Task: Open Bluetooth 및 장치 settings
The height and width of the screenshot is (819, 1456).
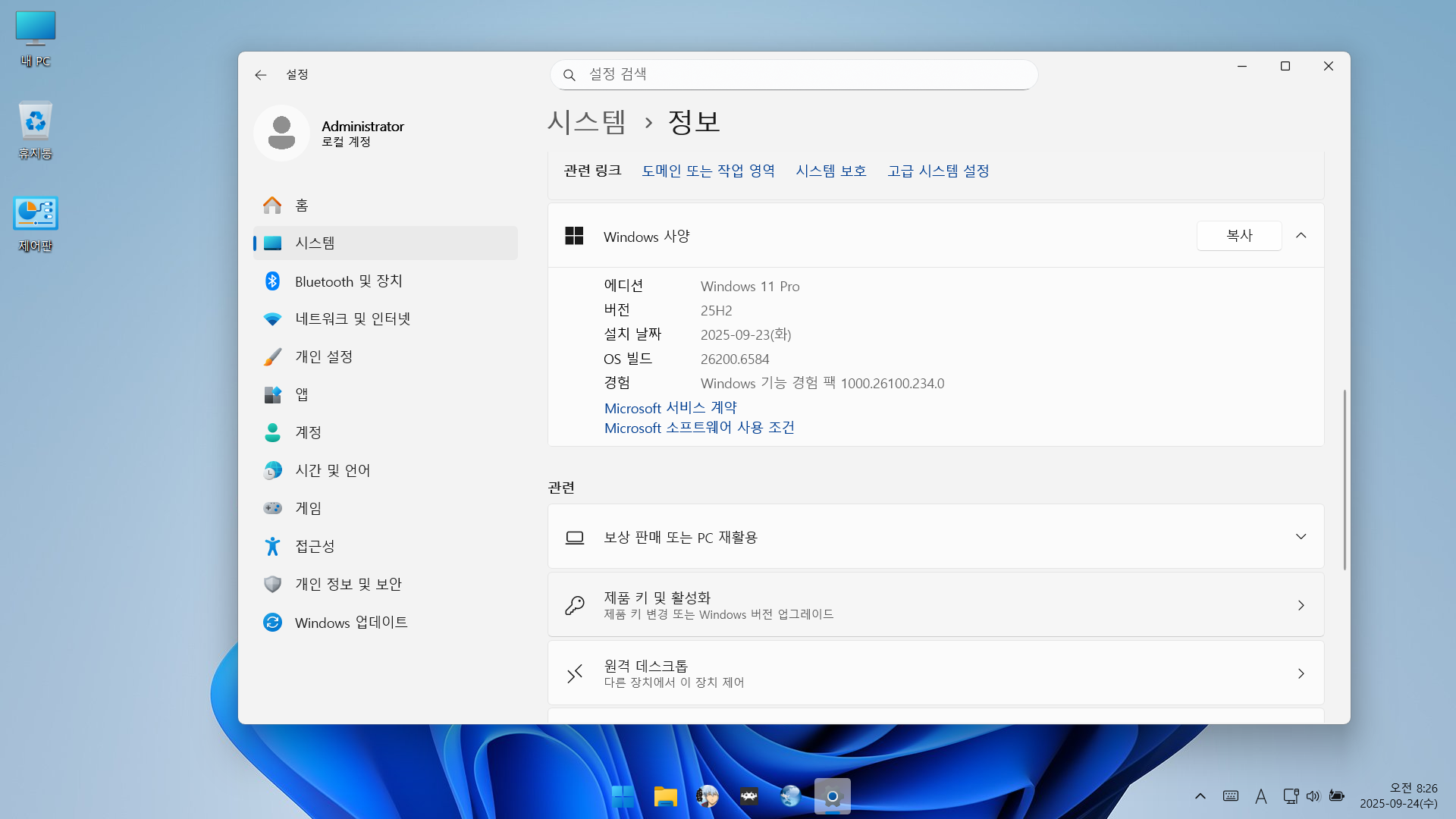Action: click(x=348, y=281)
